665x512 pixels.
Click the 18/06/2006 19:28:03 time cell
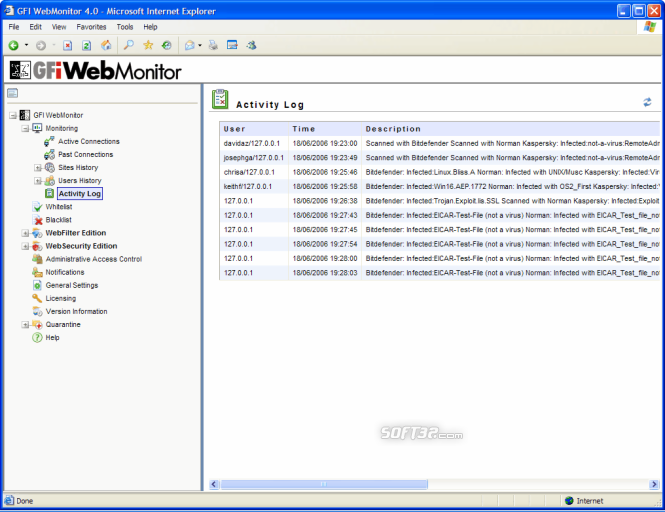[x=325, y=273]
